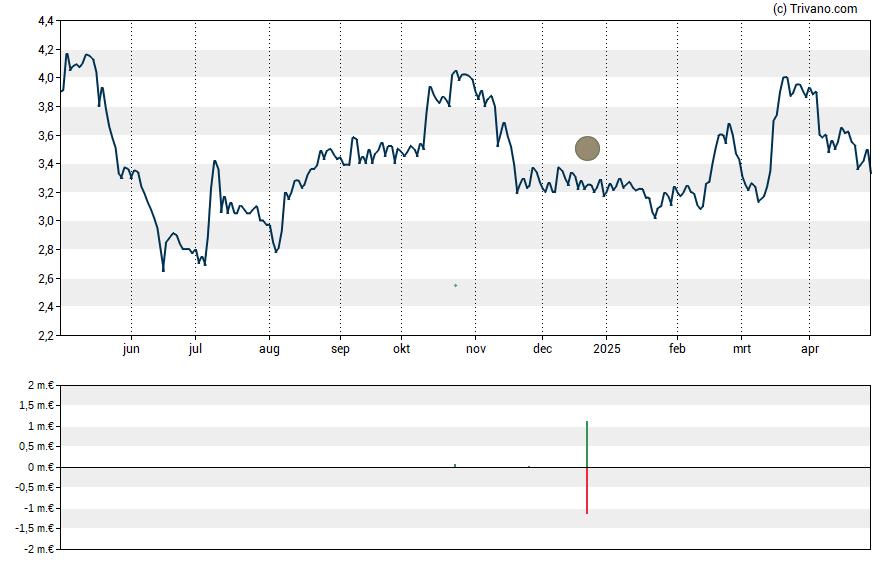Click the '-1,5 m.€' volume axis label
This screenshot has height=565, width=888.
click(35, 529)
